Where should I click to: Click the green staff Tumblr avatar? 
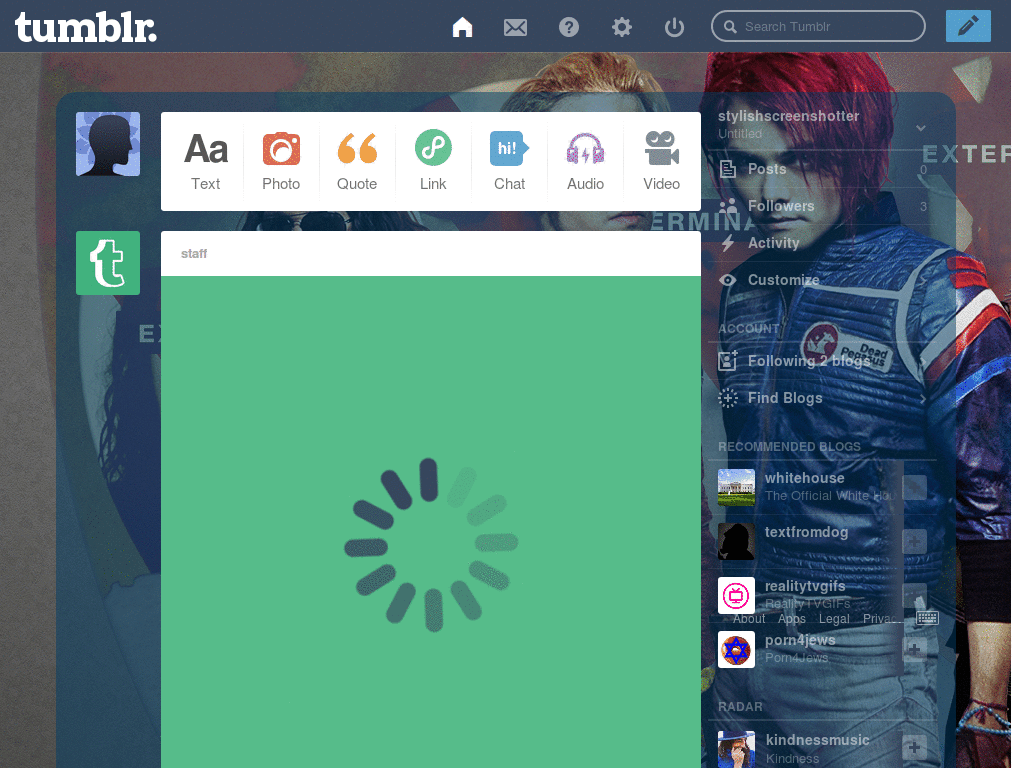[108, 263]
